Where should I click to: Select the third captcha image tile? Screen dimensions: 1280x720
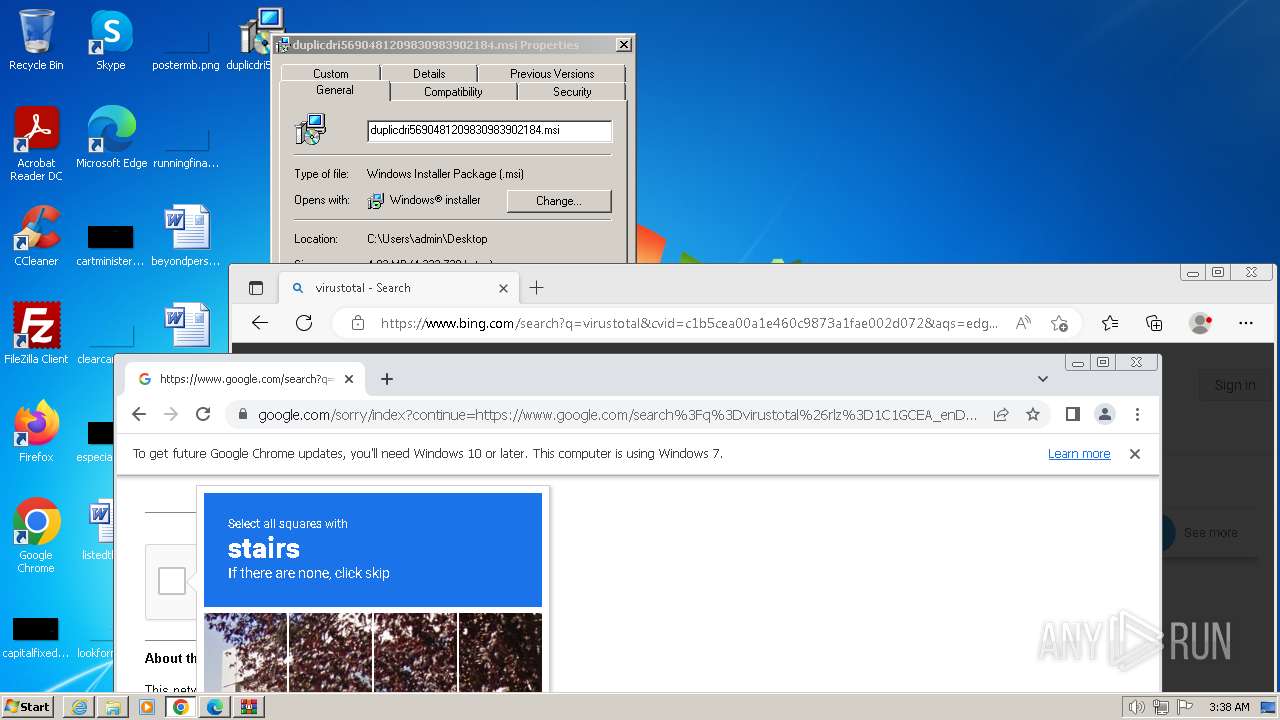(x=415, y=653)
